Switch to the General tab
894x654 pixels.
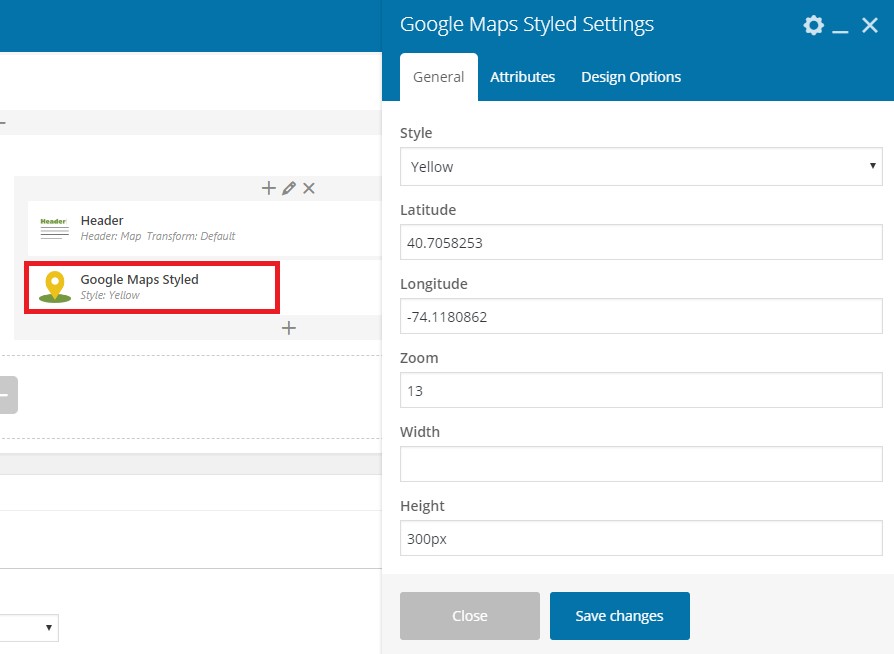[x=438, y=77]
